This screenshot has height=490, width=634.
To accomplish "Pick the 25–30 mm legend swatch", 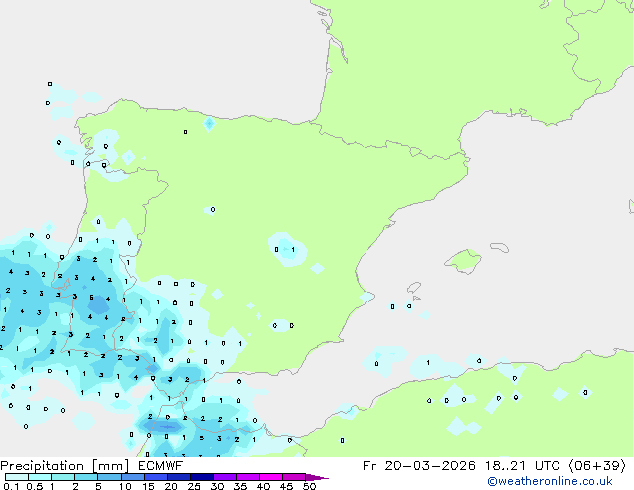I will click(x=201, y=477).
